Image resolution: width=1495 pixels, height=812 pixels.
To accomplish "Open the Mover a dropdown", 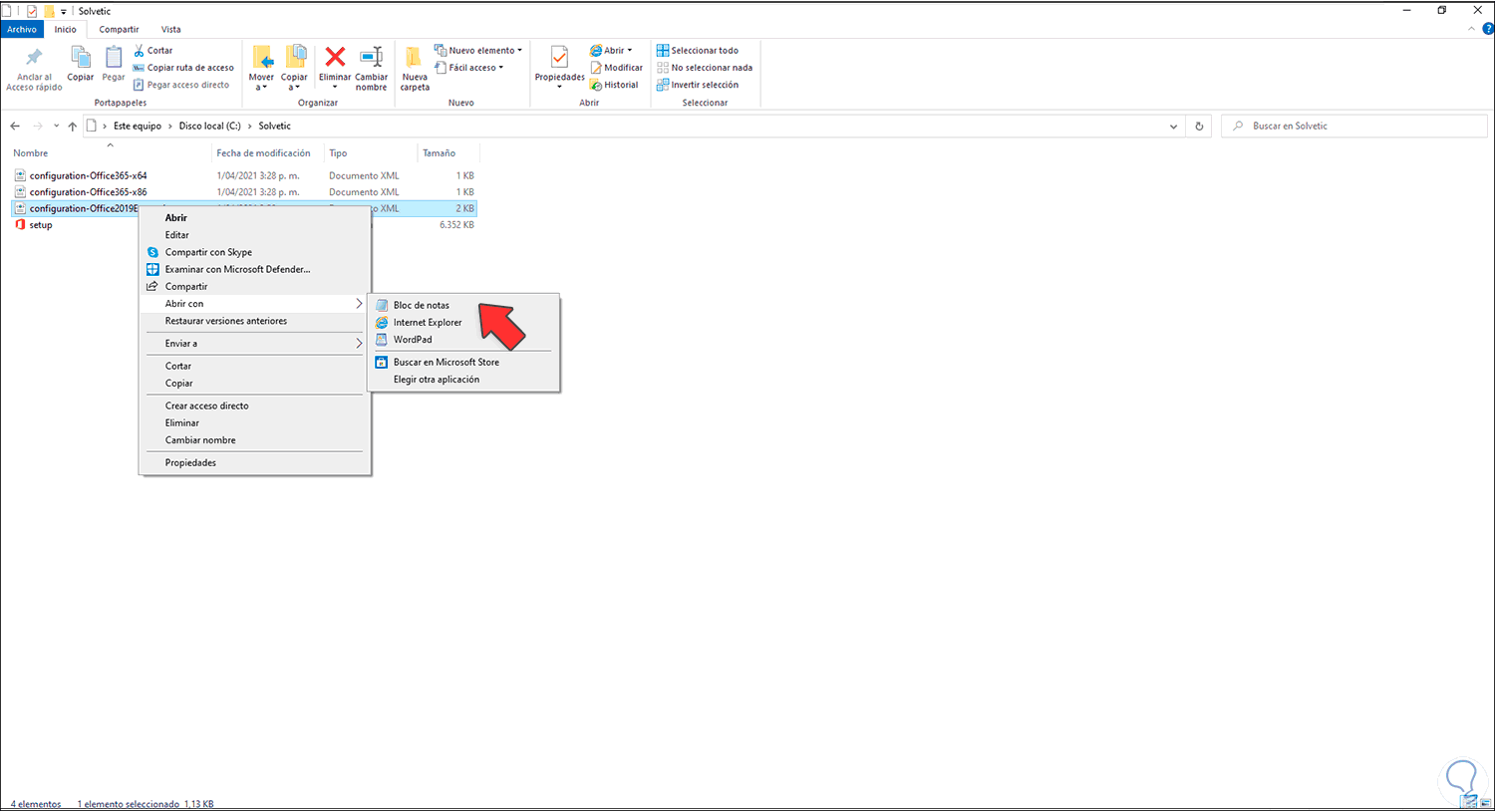I will pos(261,69).
